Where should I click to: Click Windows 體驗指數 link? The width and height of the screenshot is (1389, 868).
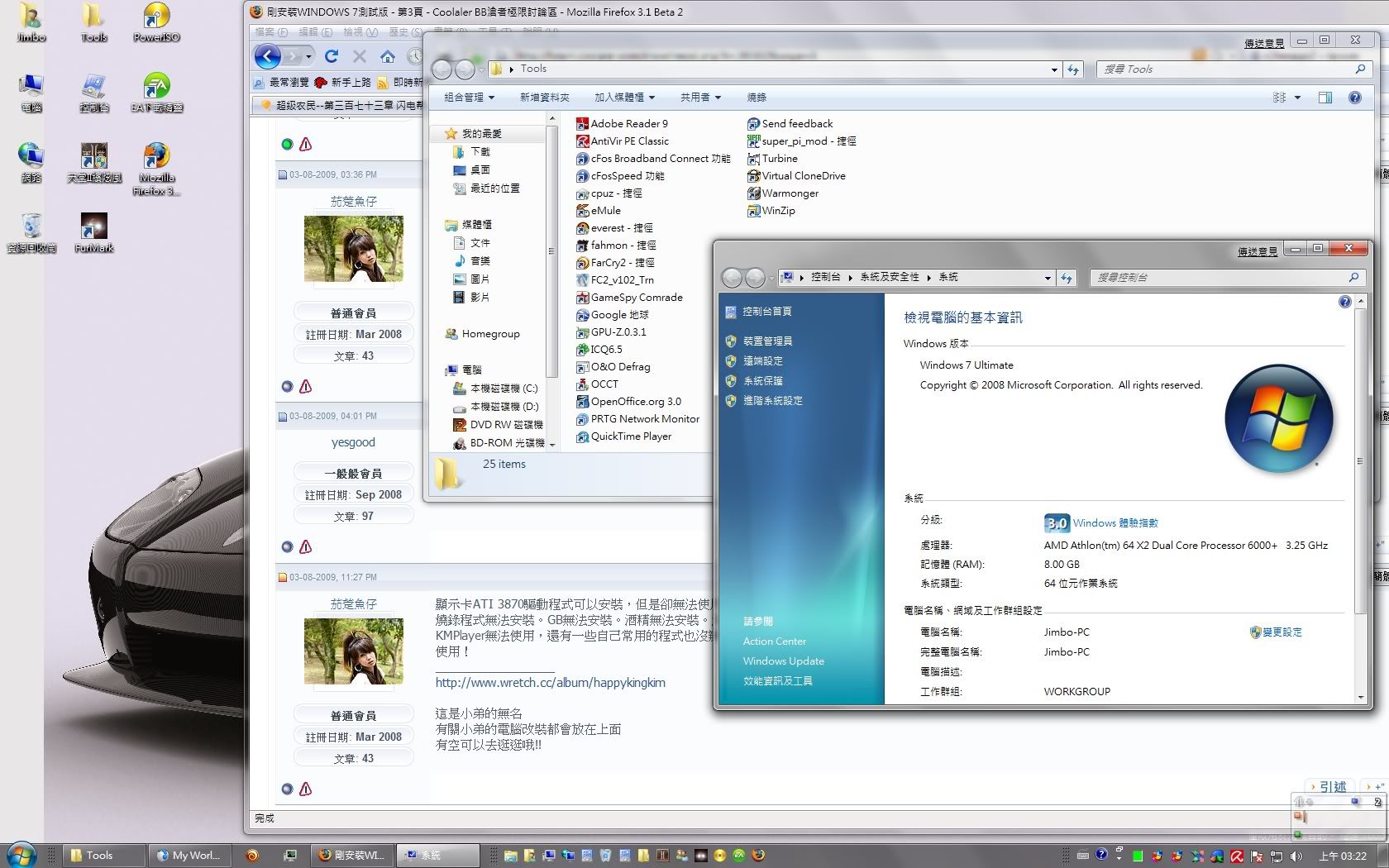1115,522
